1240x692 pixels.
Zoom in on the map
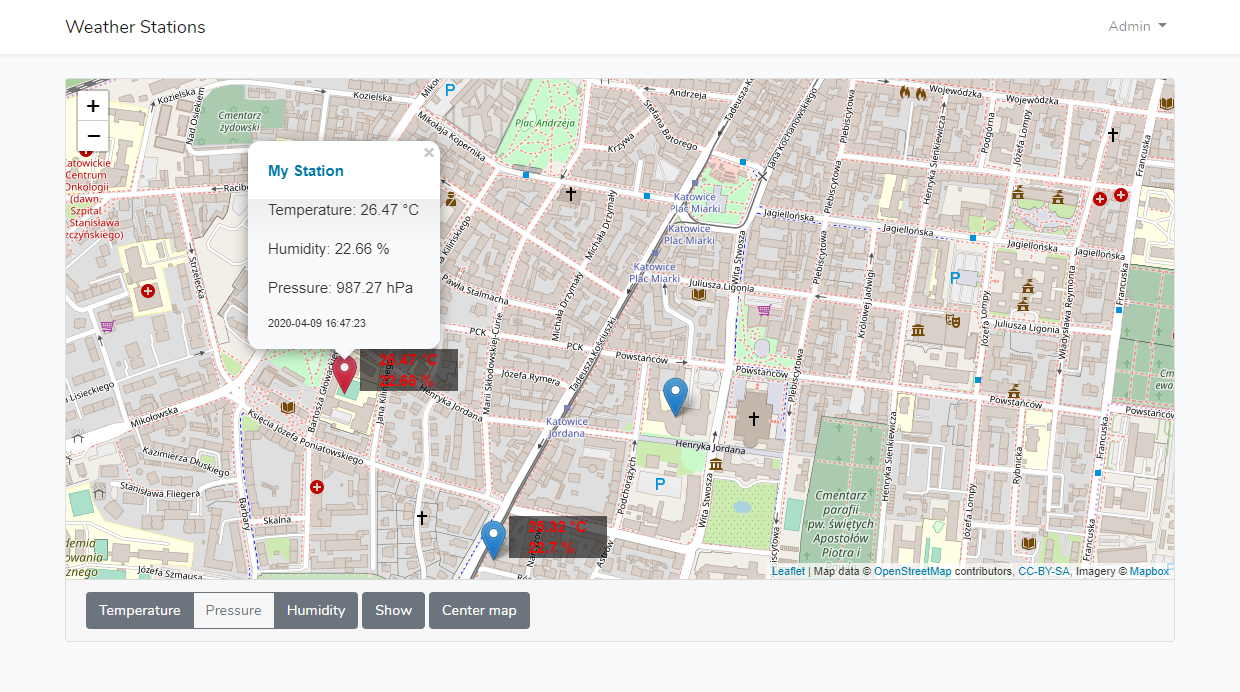click(x=93, y=105)
